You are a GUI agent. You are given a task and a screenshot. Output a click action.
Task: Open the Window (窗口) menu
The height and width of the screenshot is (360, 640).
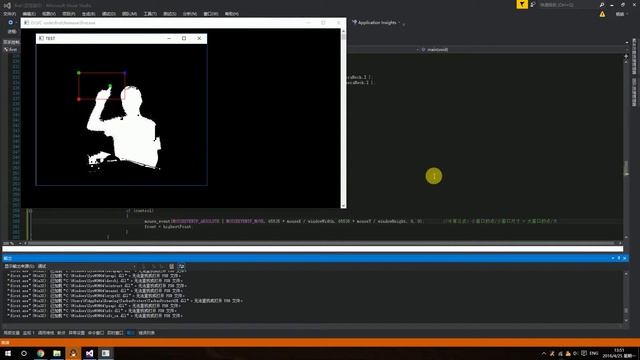pyautogui.click(x=211, y=14)
